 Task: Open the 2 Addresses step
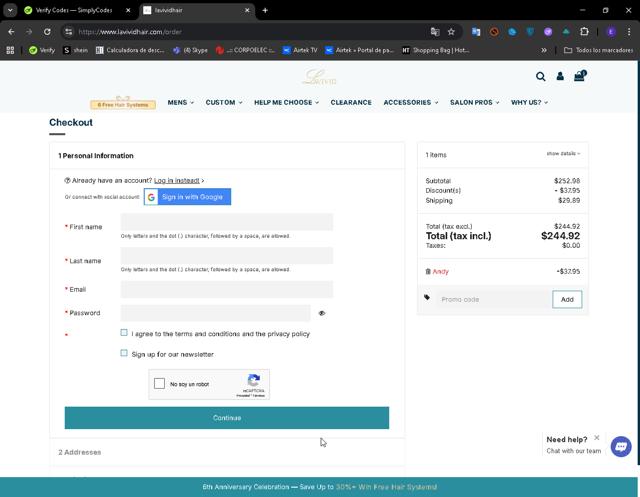[x=80, y=452]
